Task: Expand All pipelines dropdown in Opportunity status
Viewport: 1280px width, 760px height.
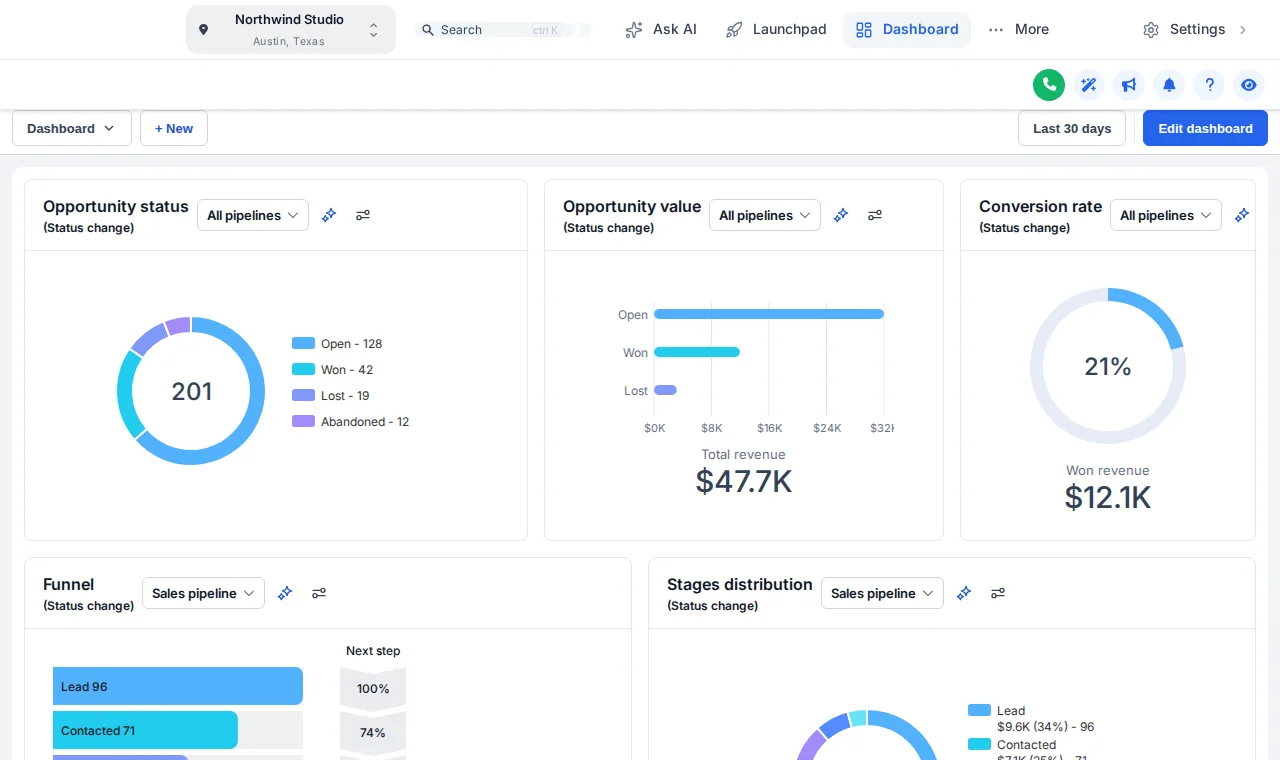Action: 253,215
